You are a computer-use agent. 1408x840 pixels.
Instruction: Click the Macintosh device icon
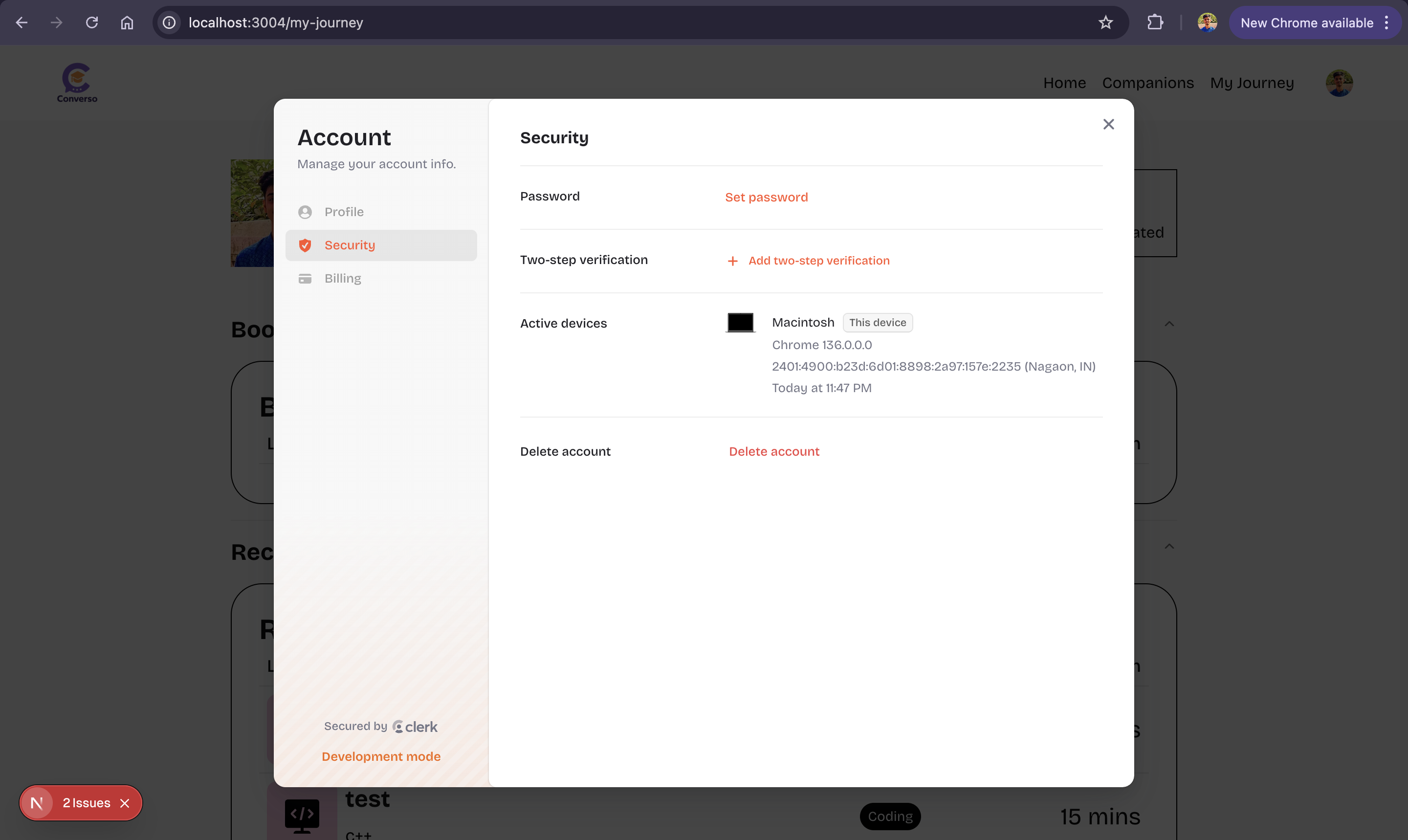pos(740,323)
